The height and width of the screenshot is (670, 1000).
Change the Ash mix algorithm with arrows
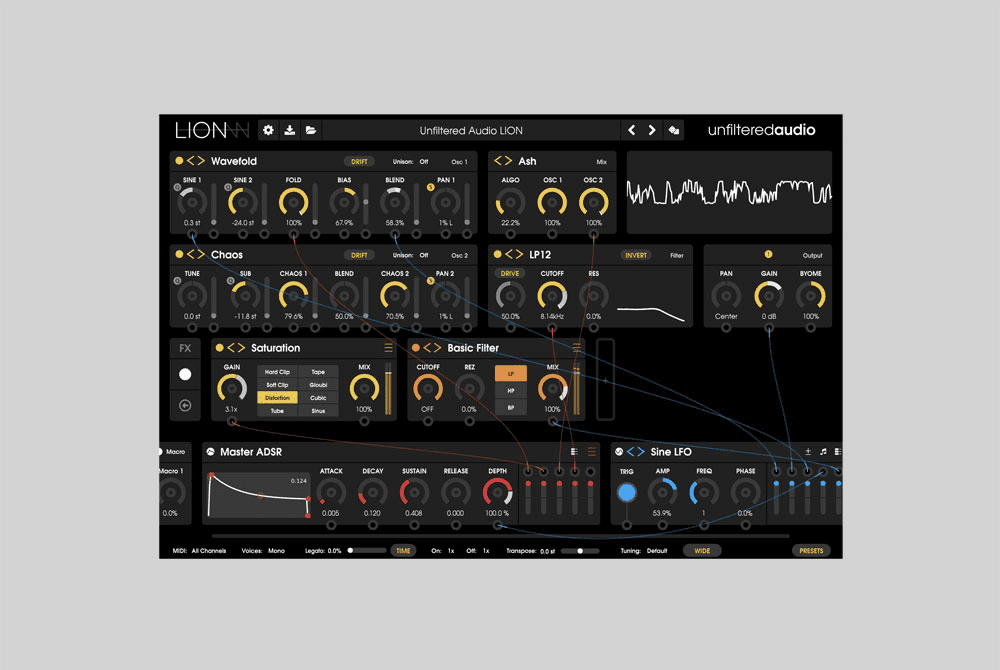point(503,161)
